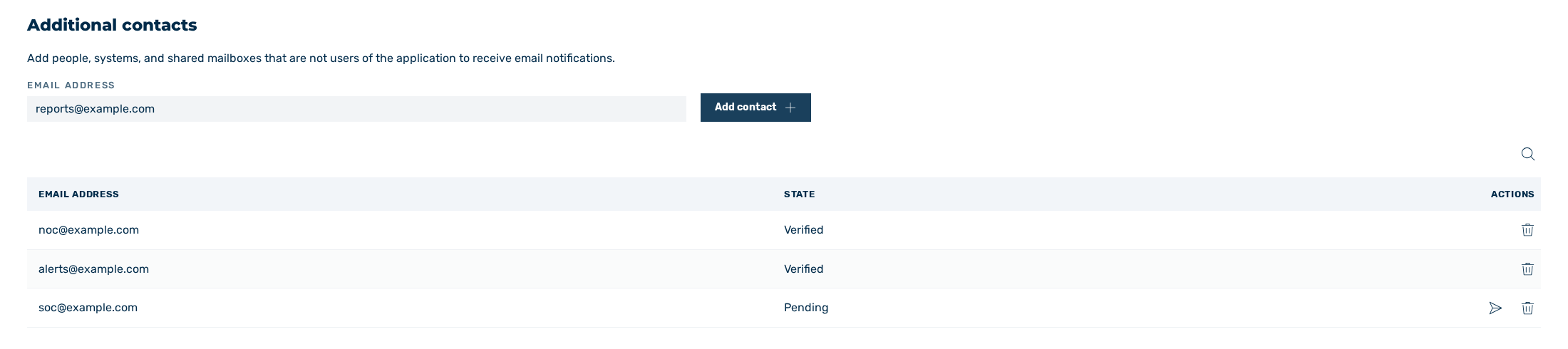1568x349 pixels.
Task: Delete the alerts@example.com contact
Action: tap(1527, 269)
